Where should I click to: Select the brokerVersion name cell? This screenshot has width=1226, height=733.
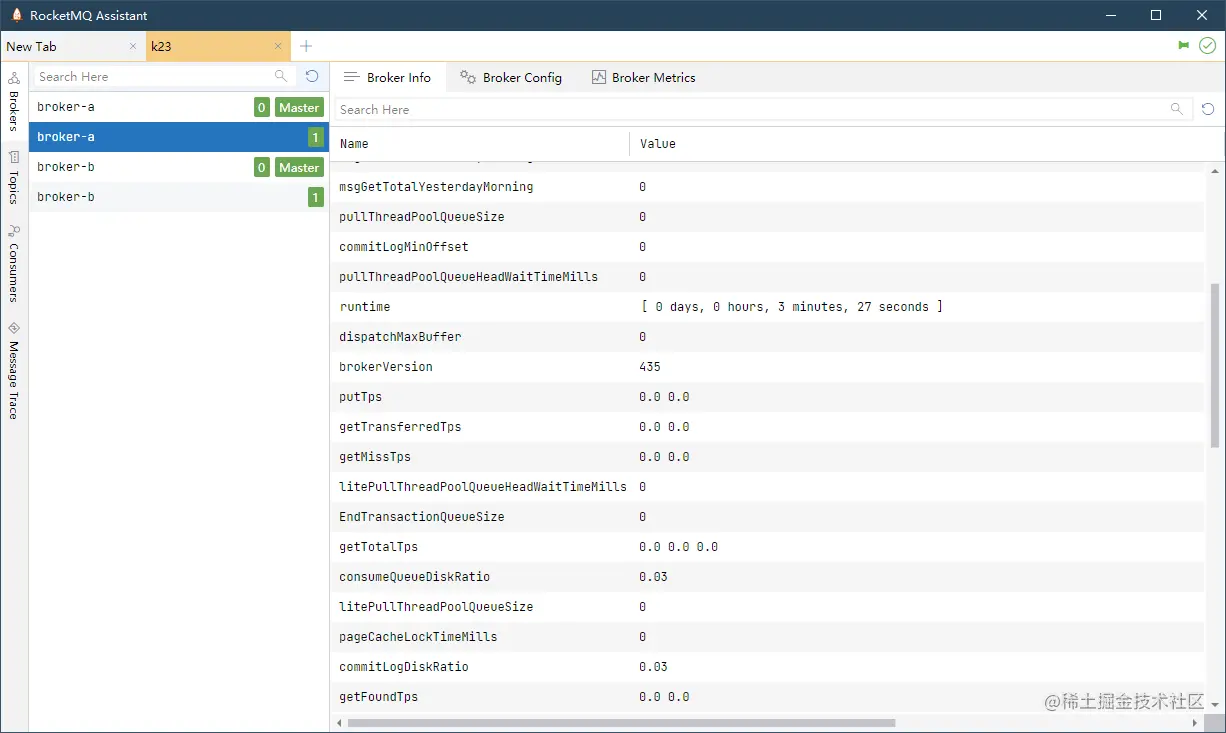click(386, 367)
